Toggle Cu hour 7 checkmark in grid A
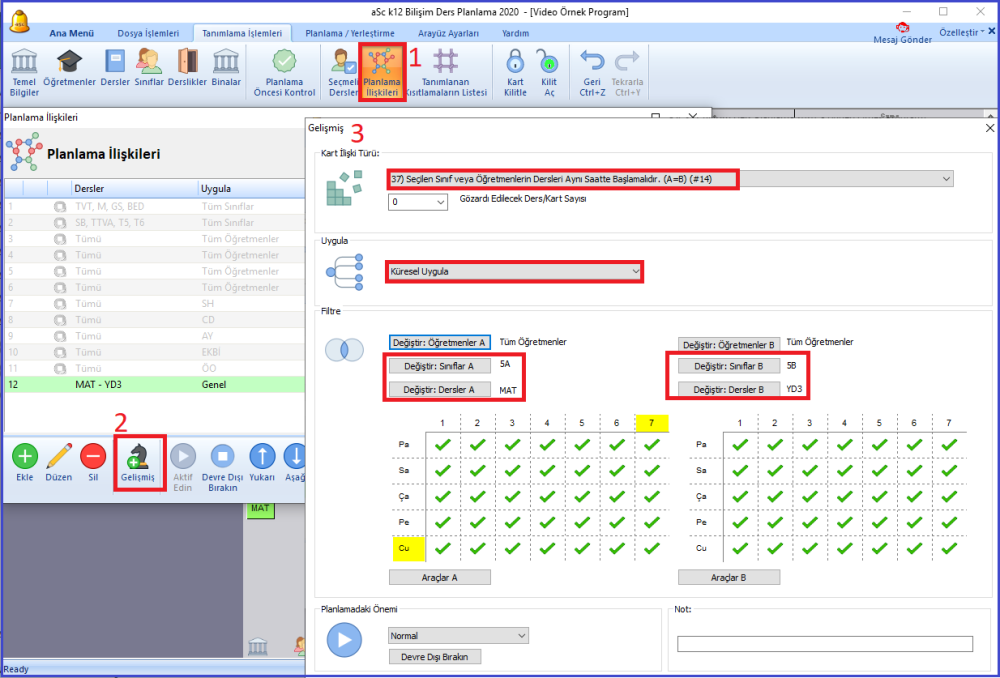 (652, 548)
